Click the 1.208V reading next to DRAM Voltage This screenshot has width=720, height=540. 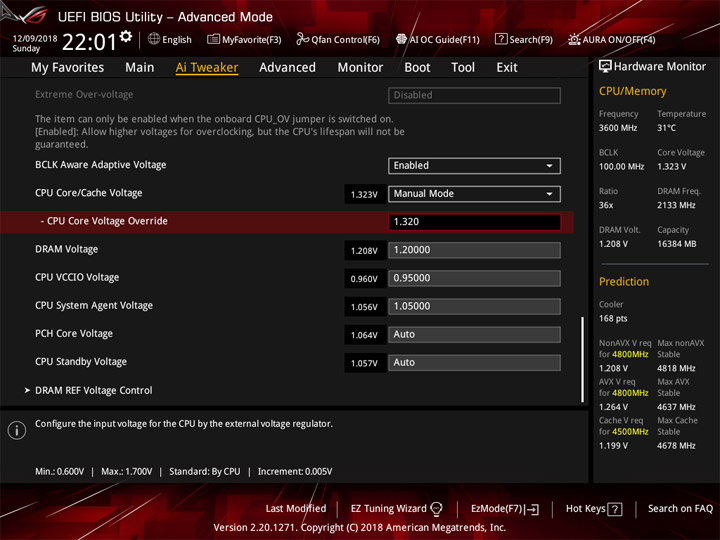tap(365, 251)
